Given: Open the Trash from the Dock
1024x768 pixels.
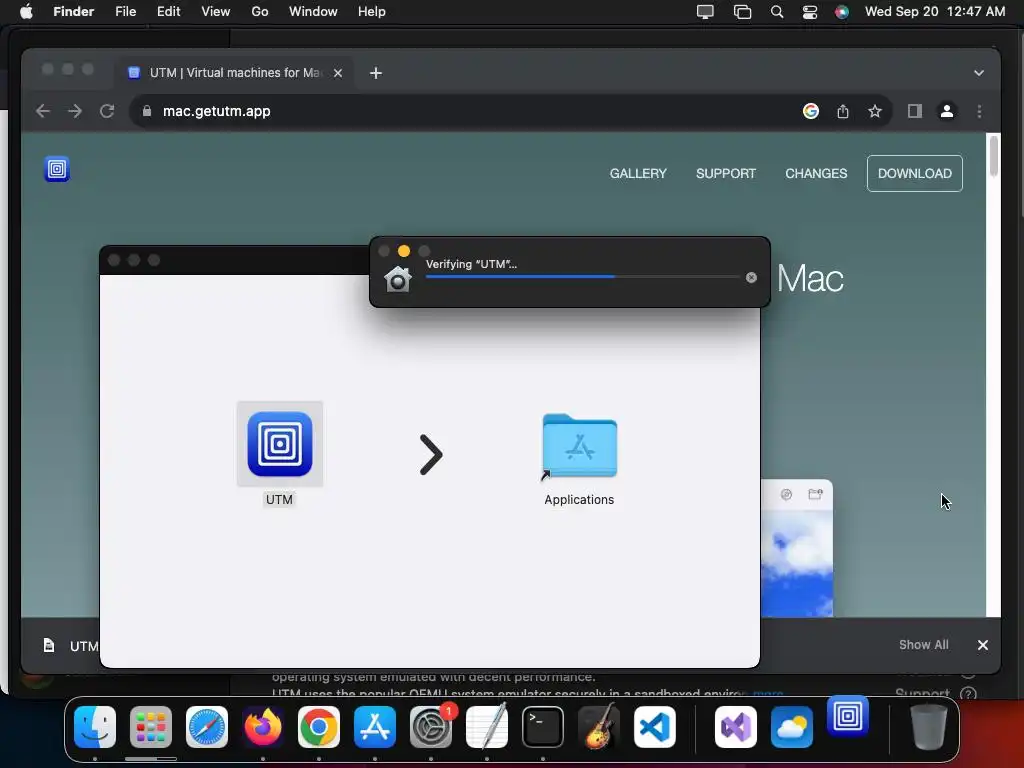Looking at the screenshot, I should pyautogui.click(x=929, y=727).
